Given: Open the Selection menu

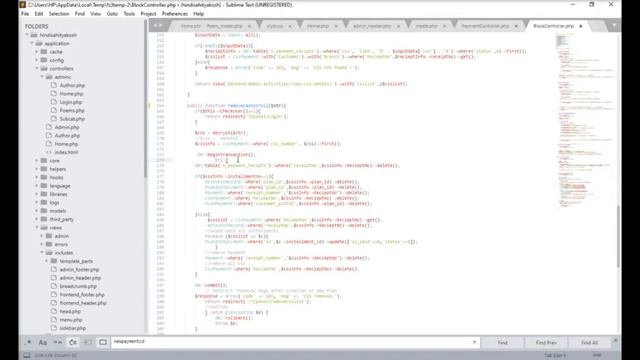Looking at the screenshot, I should pos(59,14).
